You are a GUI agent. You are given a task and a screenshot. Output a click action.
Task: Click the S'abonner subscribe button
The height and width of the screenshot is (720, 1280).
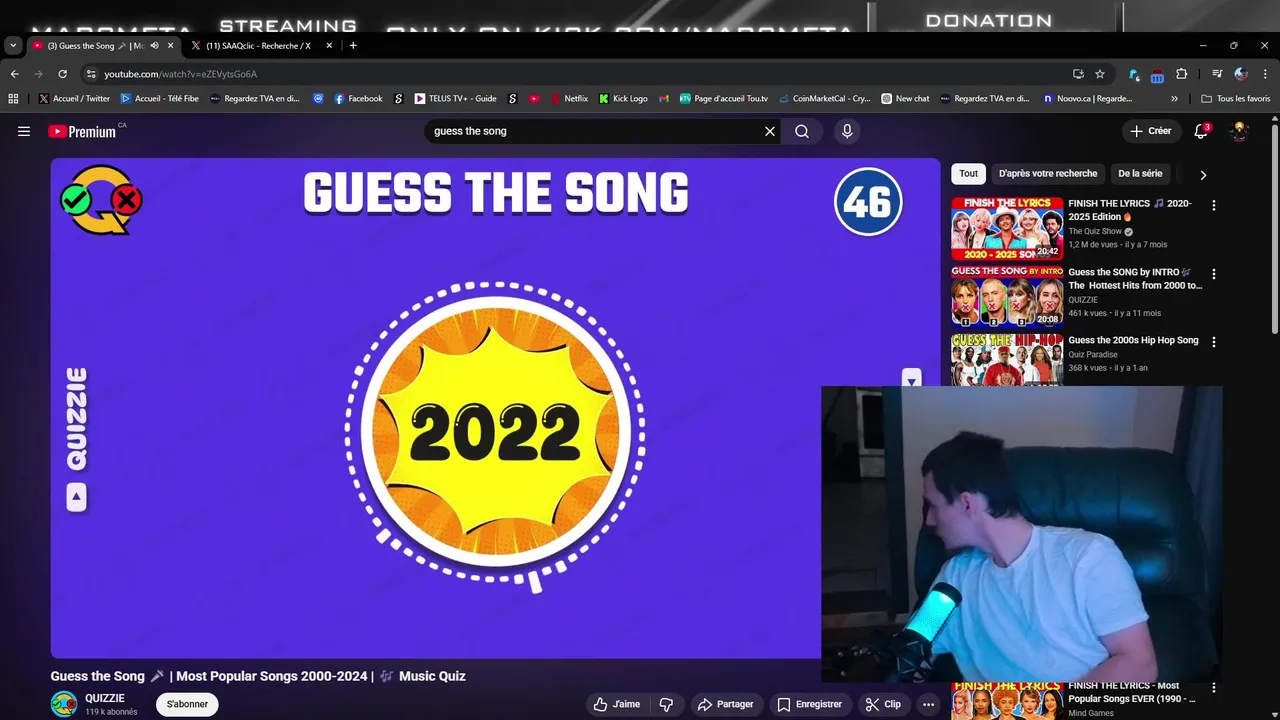tap(187, 704)
